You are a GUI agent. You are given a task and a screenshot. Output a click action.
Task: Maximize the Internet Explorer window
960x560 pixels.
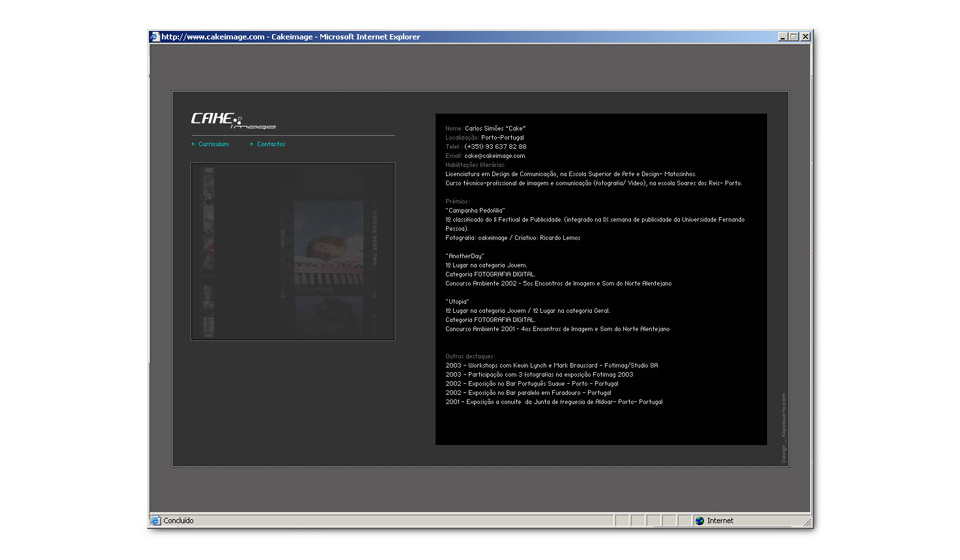794,37
